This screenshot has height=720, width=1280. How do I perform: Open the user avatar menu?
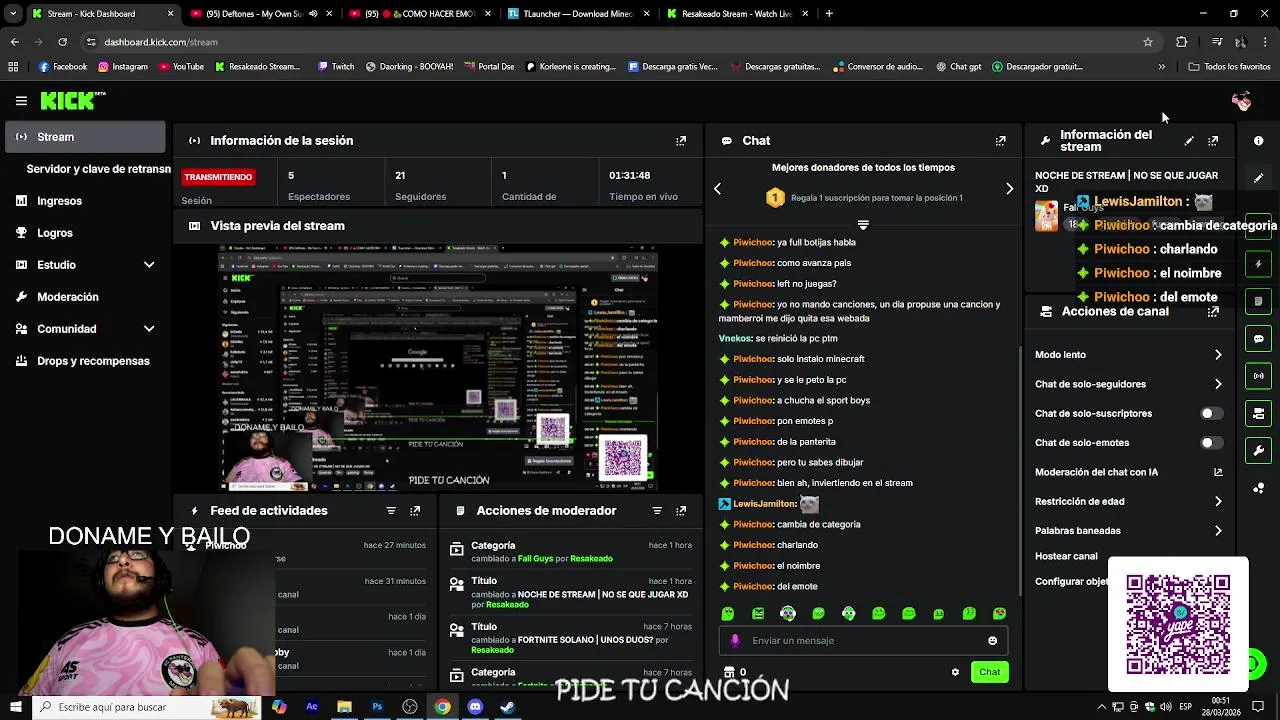point(1242,101)
